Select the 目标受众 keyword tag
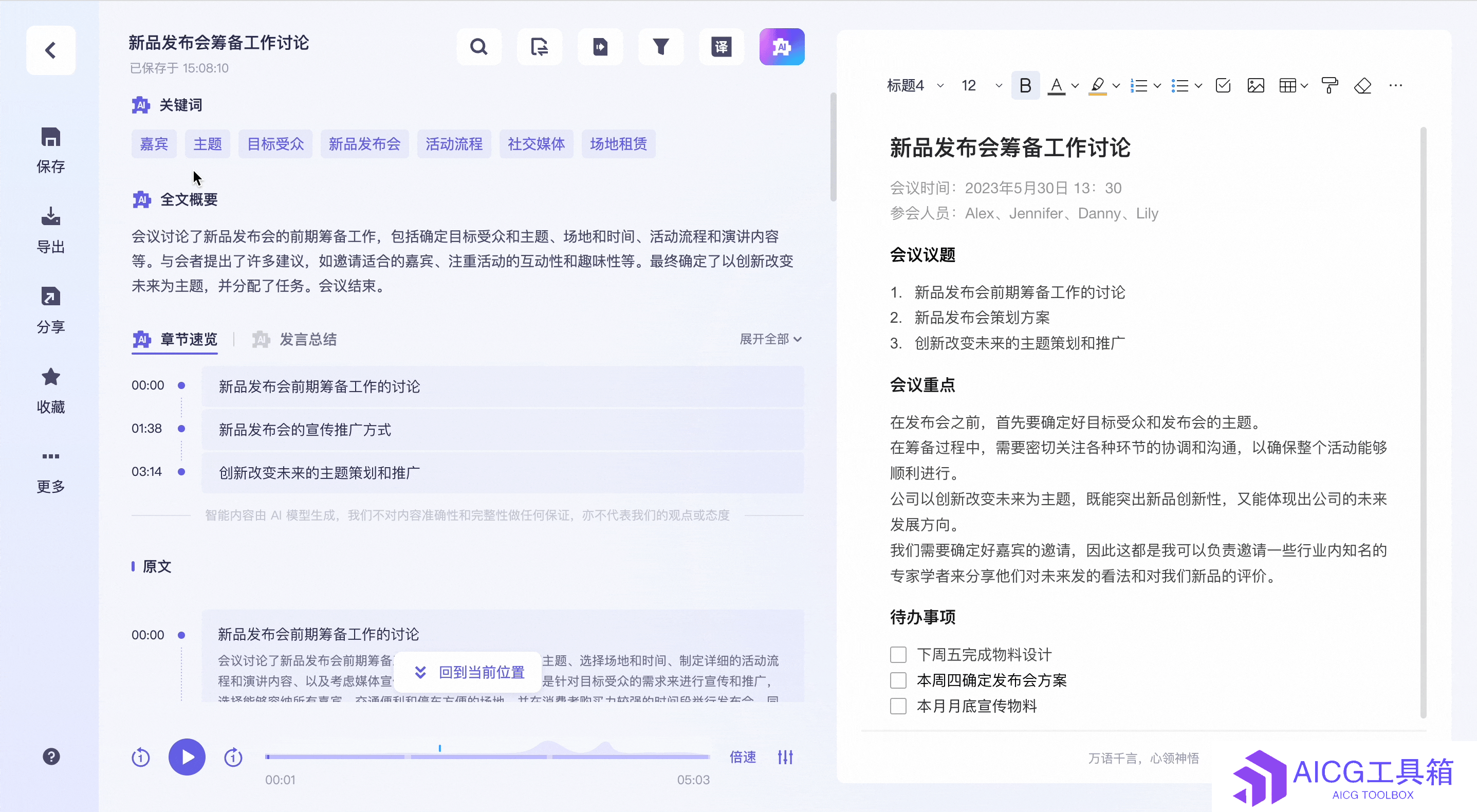 (x=275, y=143)
